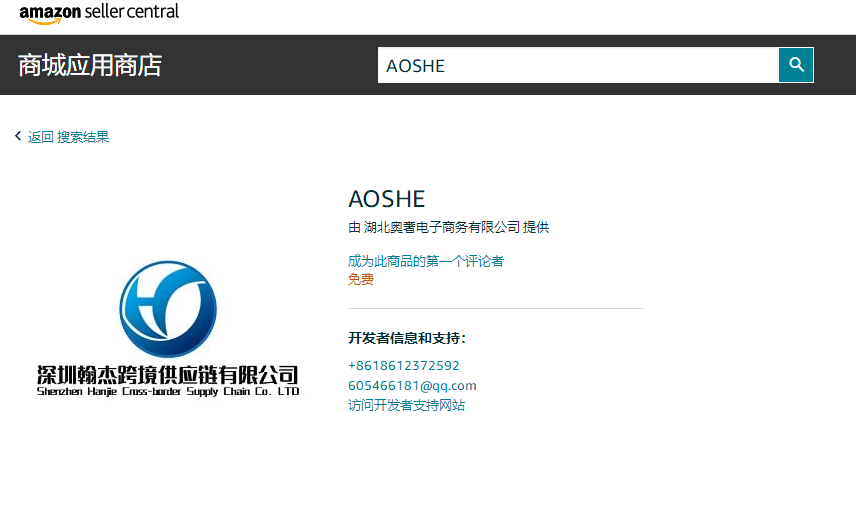Click the Shenzhen Hanjie company logo image
Screen dimensions: 856x505
click(168, 328)
